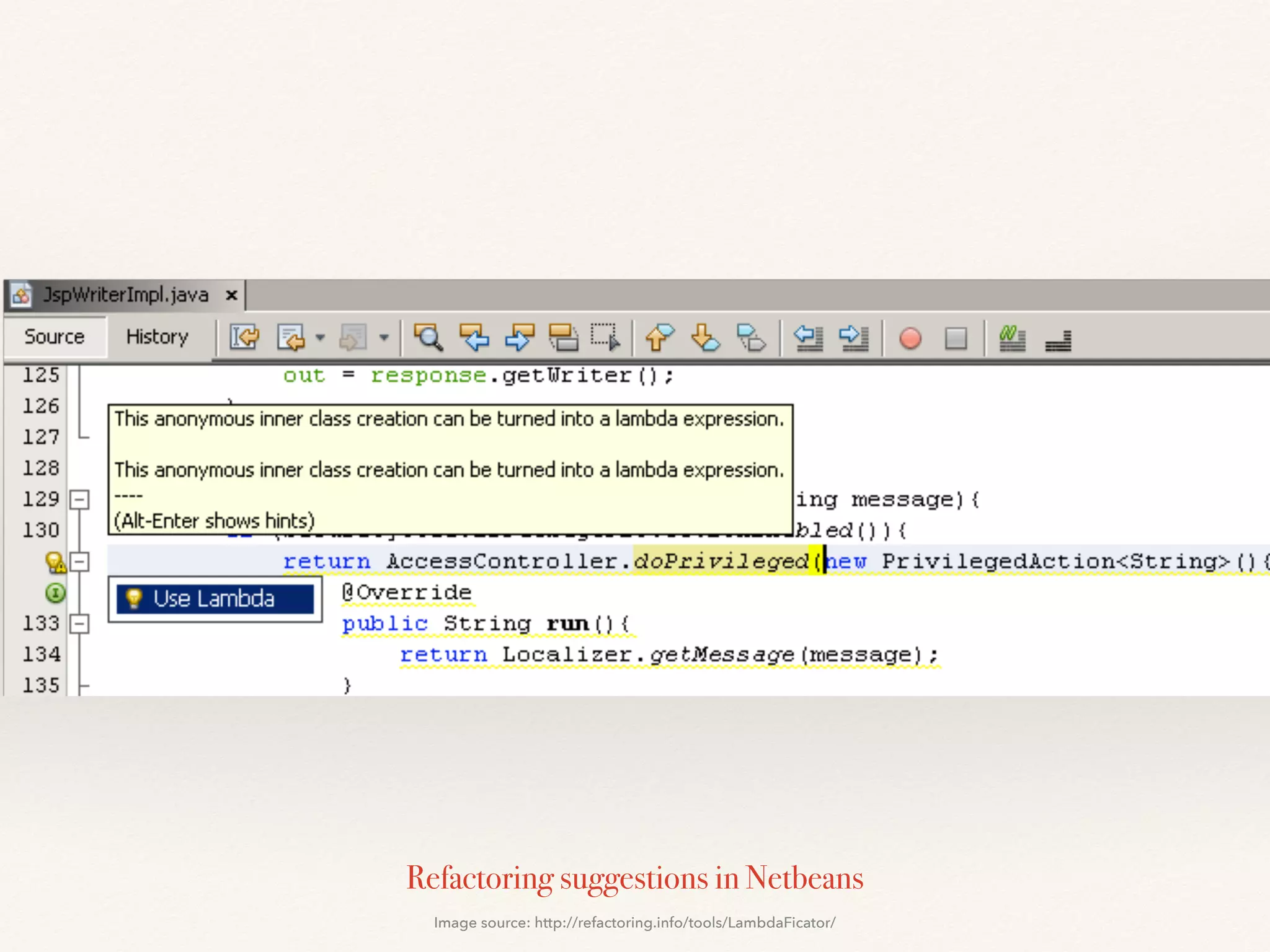The height and width of the screenshot is (952, 1270).
Task: Click the run method name
Action: (567, 624)
